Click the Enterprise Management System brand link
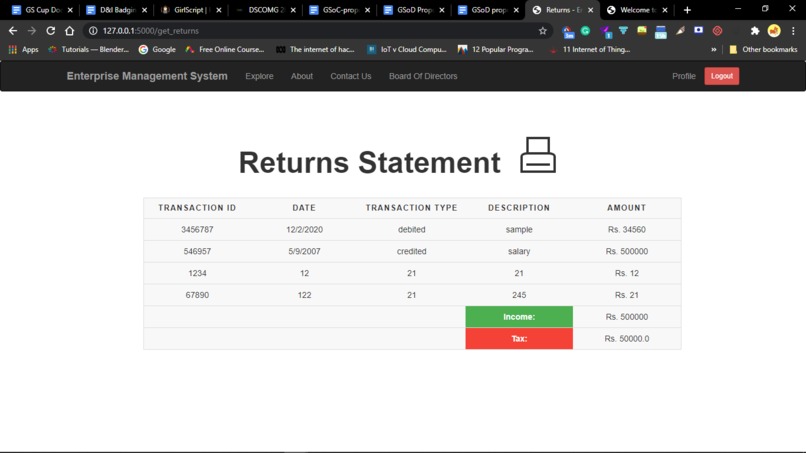The height and width of the screenshot is (453, 806). tap(147, 76)
